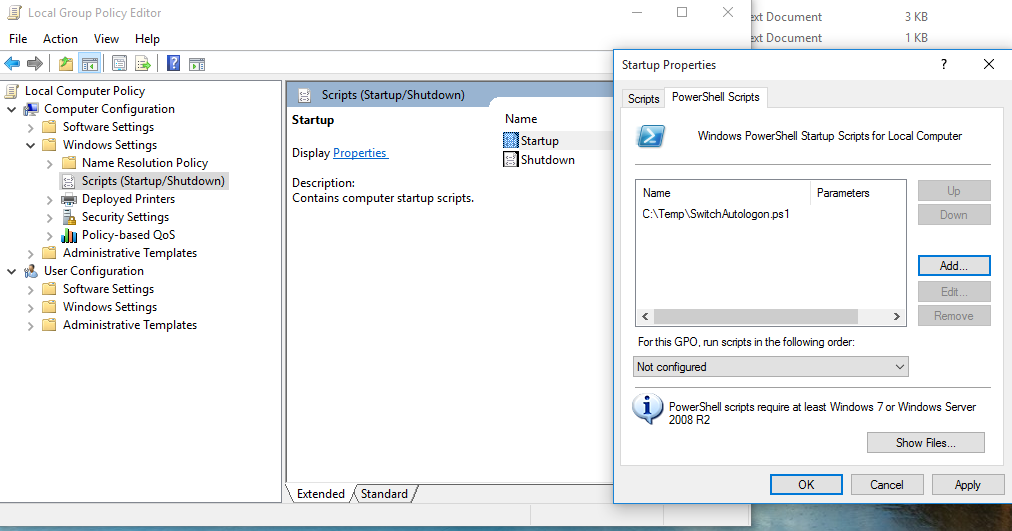The image size is (1012, 531).
Task: Click OK in Startup Properties
Action: [806, 485]
